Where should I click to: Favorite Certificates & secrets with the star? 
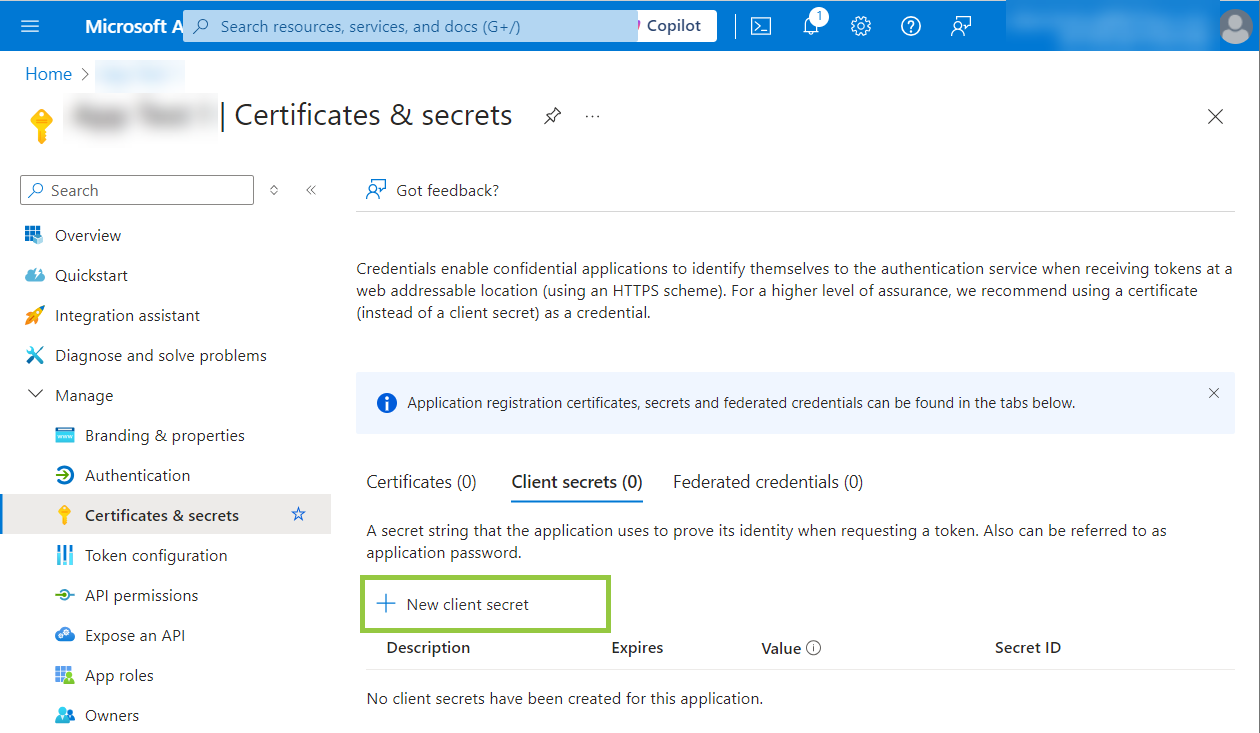tap(298, 515)
